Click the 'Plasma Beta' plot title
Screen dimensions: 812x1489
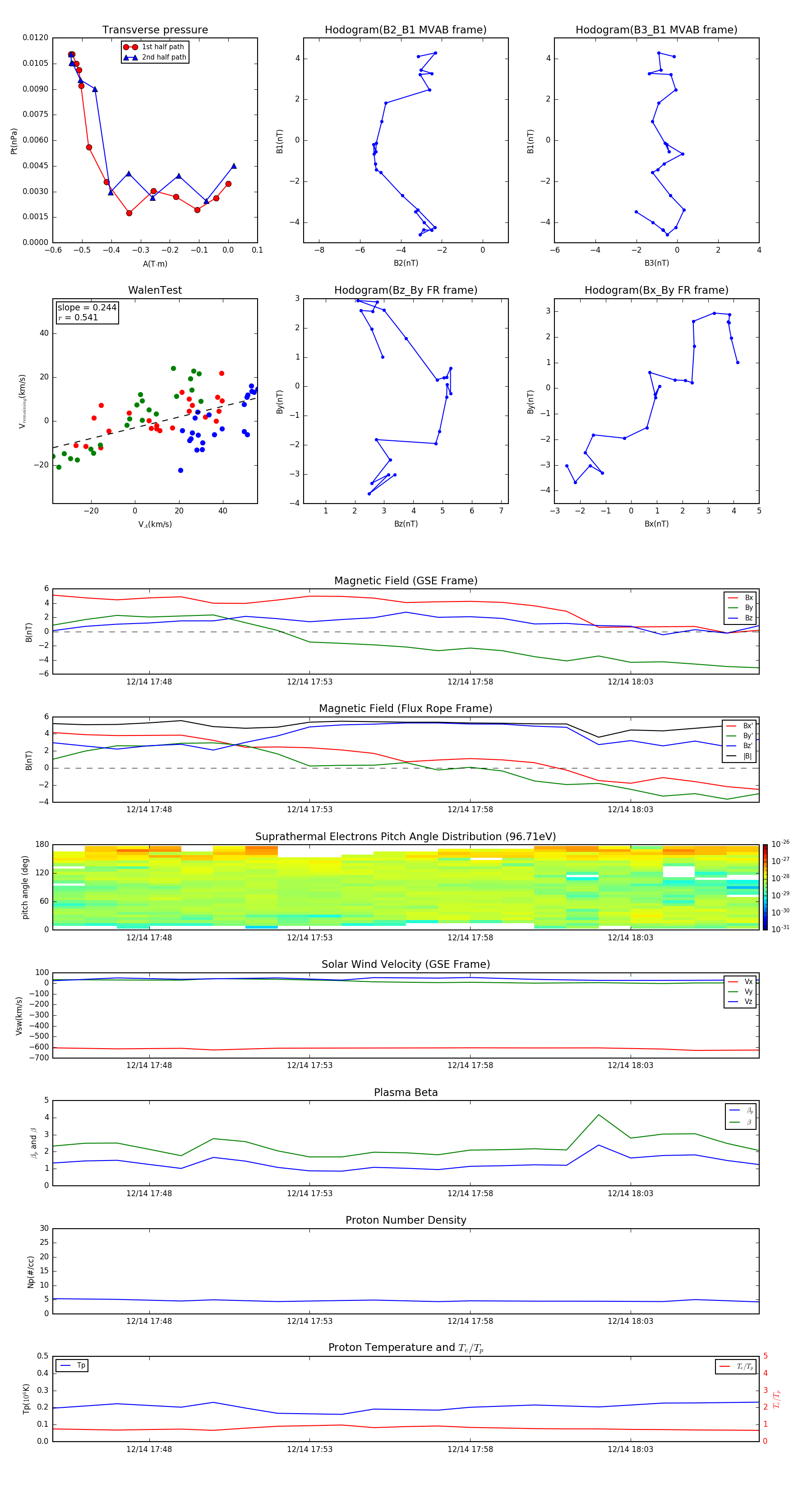(x=406, y=1092)
